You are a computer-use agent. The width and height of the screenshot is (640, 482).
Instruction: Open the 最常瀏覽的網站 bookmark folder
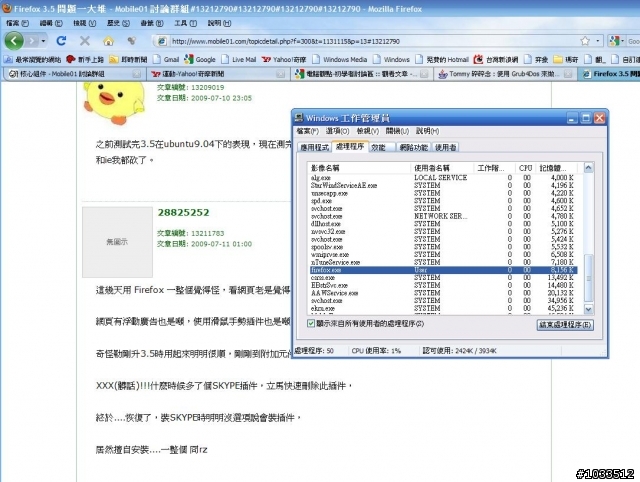coord(33,60)
